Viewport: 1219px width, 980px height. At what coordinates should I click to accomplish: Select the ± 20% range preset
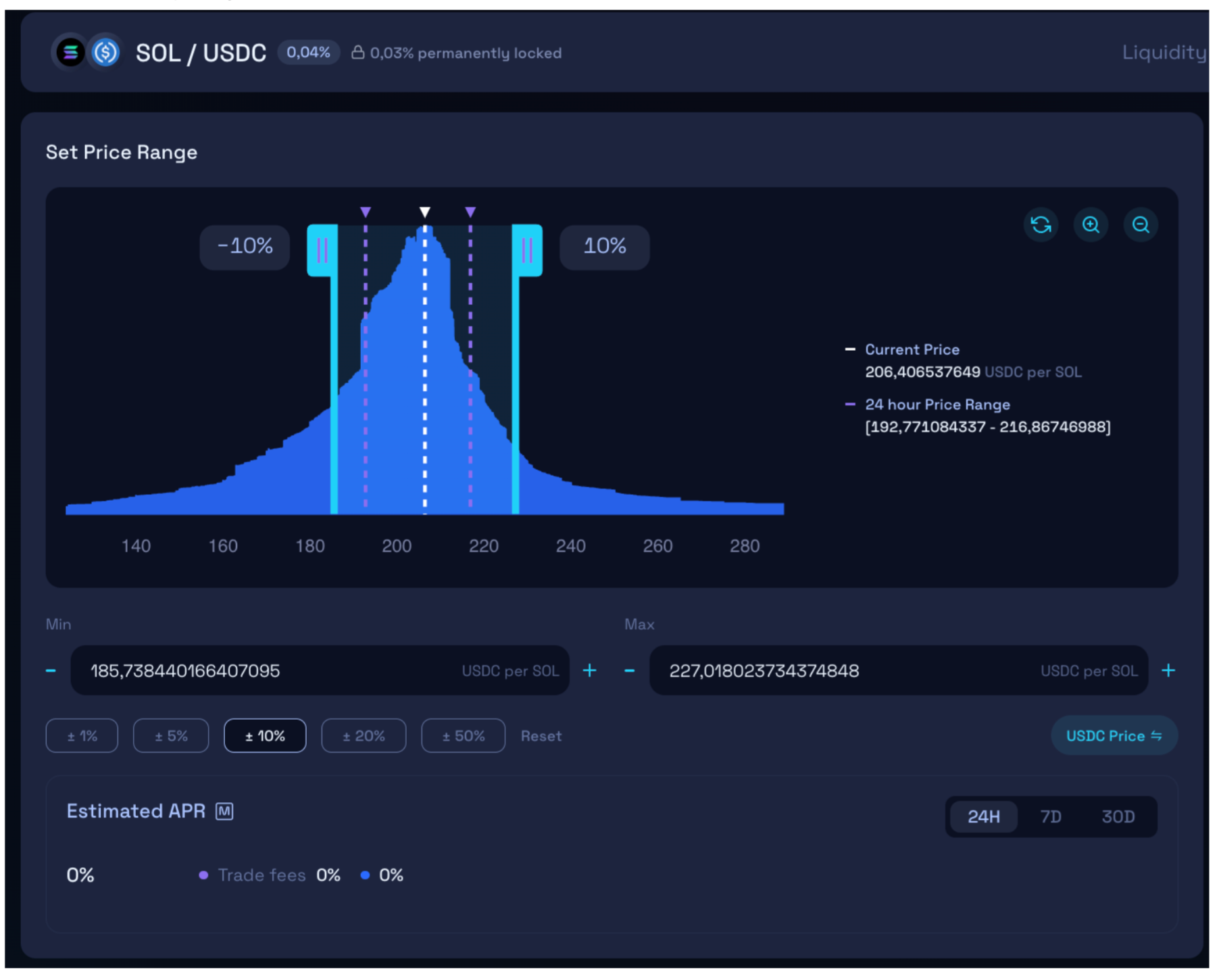pyautogui.click(x=364, y=736)
